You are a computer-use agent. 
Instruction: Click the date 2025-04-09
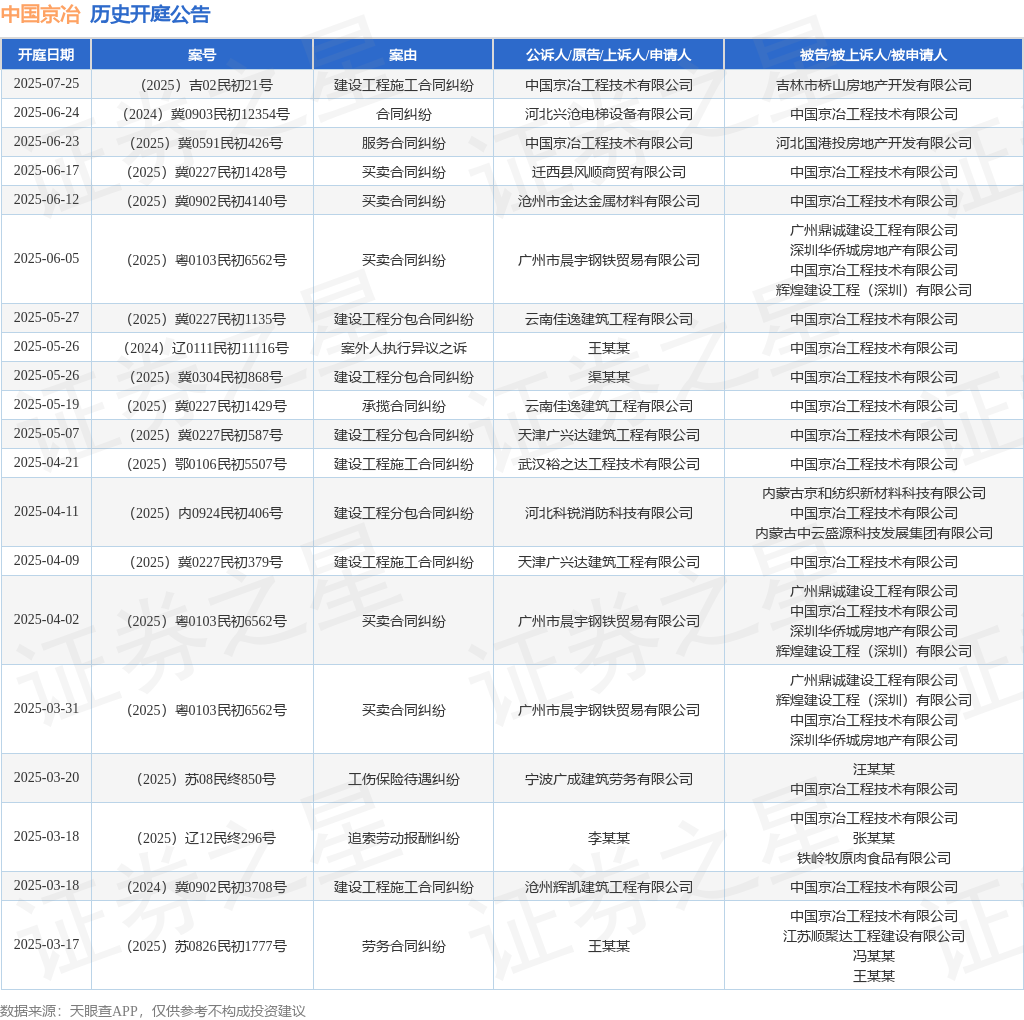pos(46,560)
